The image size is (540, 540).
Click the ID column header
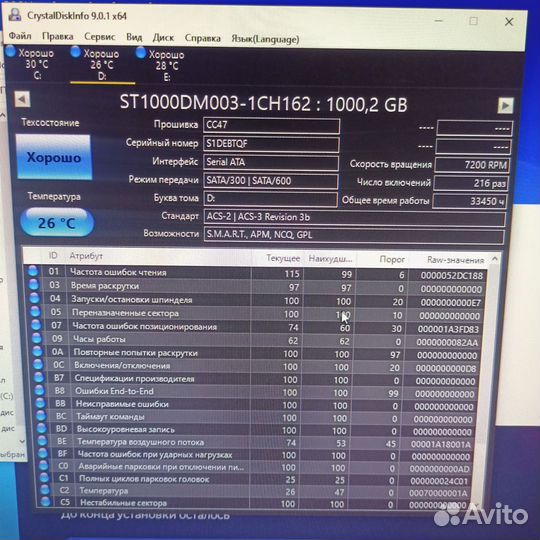[53, 256]
